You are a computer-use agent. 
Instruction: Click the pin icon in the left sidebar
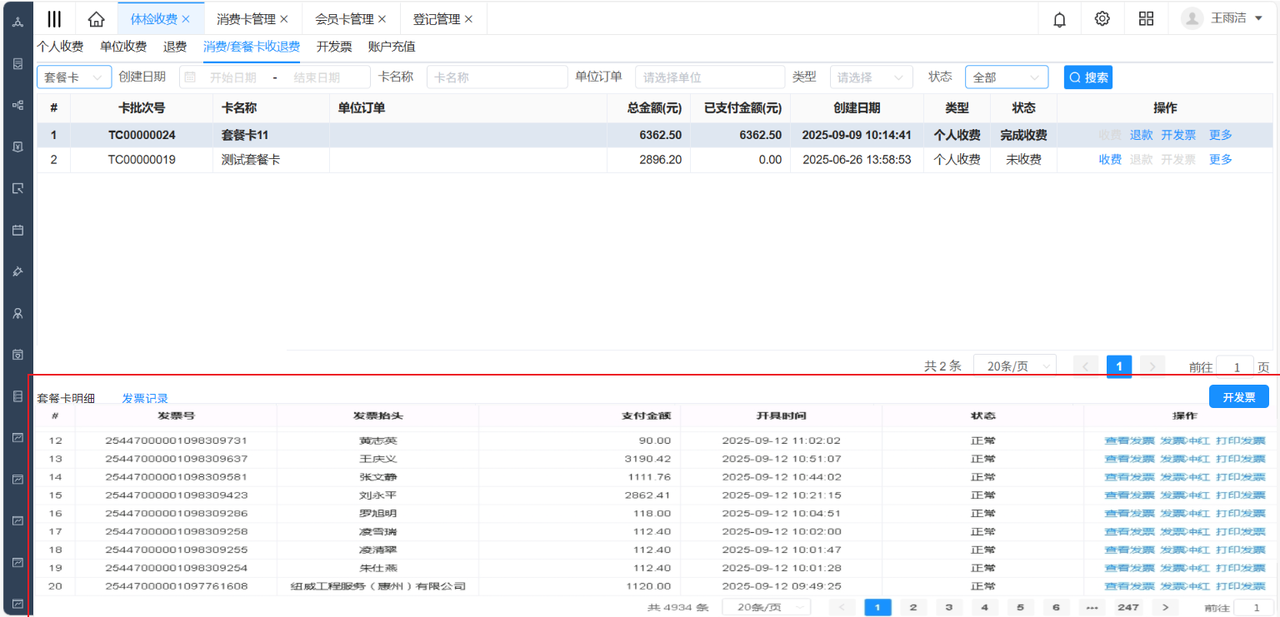pyautogui.click(x=17, y=272)
